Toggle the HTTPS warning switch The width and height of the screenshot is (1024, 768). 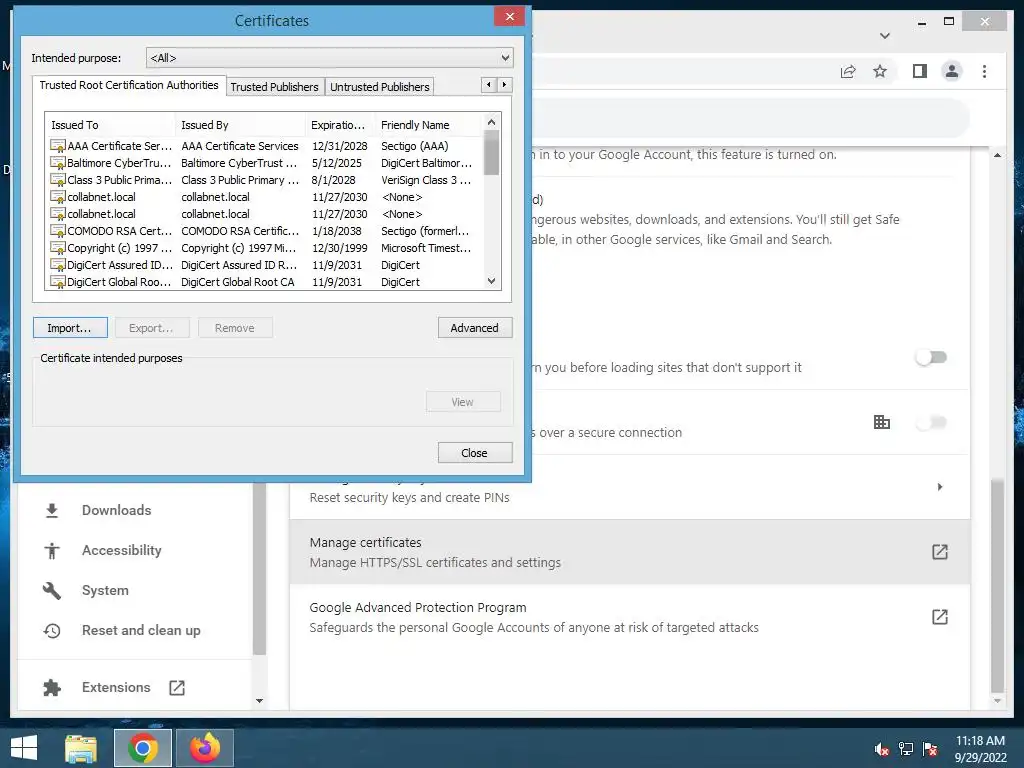coord(931,357)
